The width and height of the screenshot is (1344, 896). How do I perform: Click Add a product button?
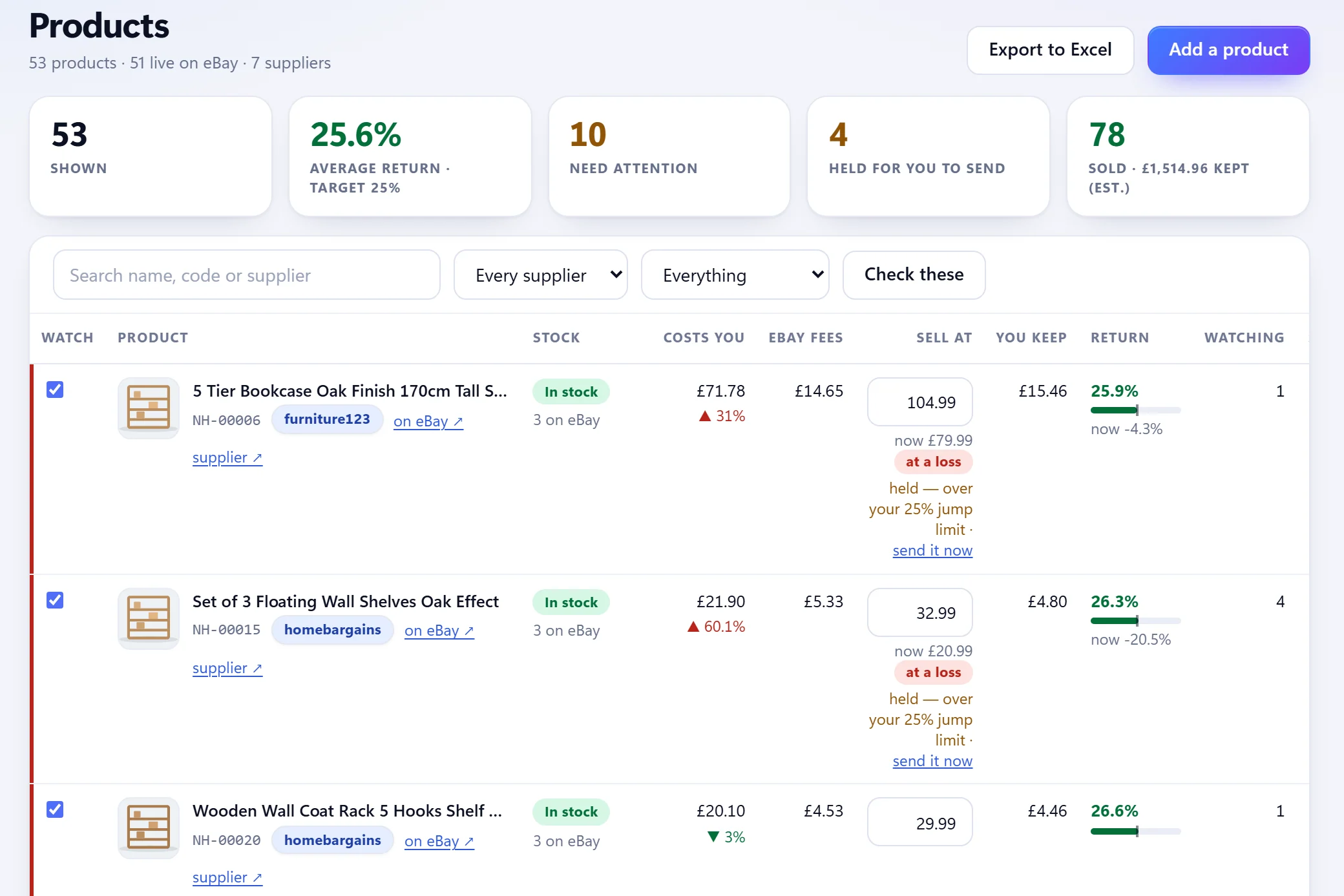pyautogui.click(x=1228, y=50)
